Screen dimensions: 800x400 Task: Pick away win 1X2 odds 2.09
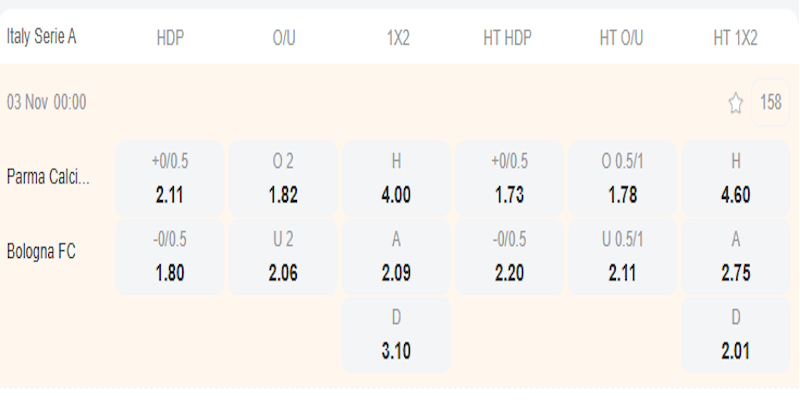(397, 257)
